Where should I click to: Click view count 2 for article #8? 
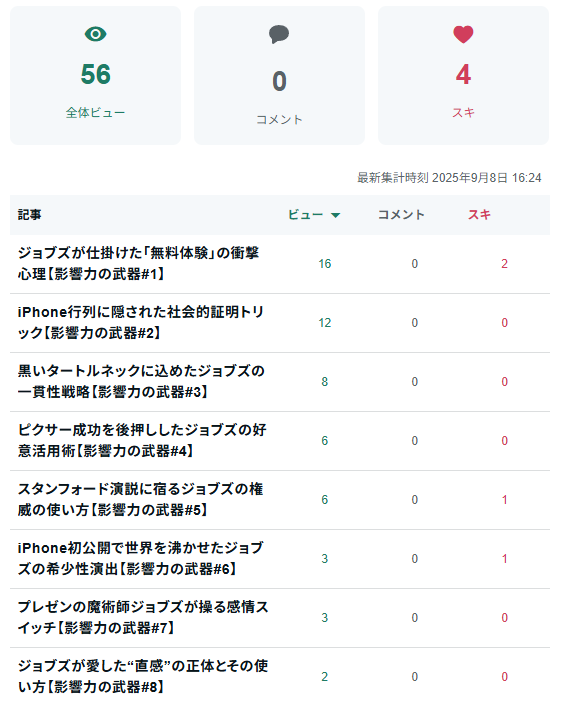pos(325,676)
